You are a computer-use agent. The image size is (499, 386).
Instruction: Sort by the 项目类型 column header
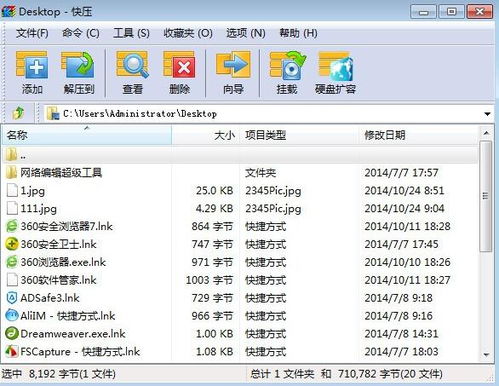click(x=299, y=135)
